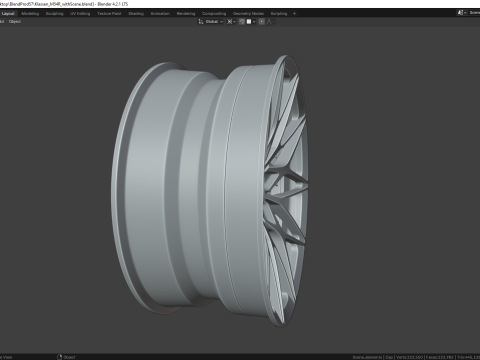Open the Global transform orientation dropdown
The height and width of the screenshot is (360, 480).
[x=211, y=22]
